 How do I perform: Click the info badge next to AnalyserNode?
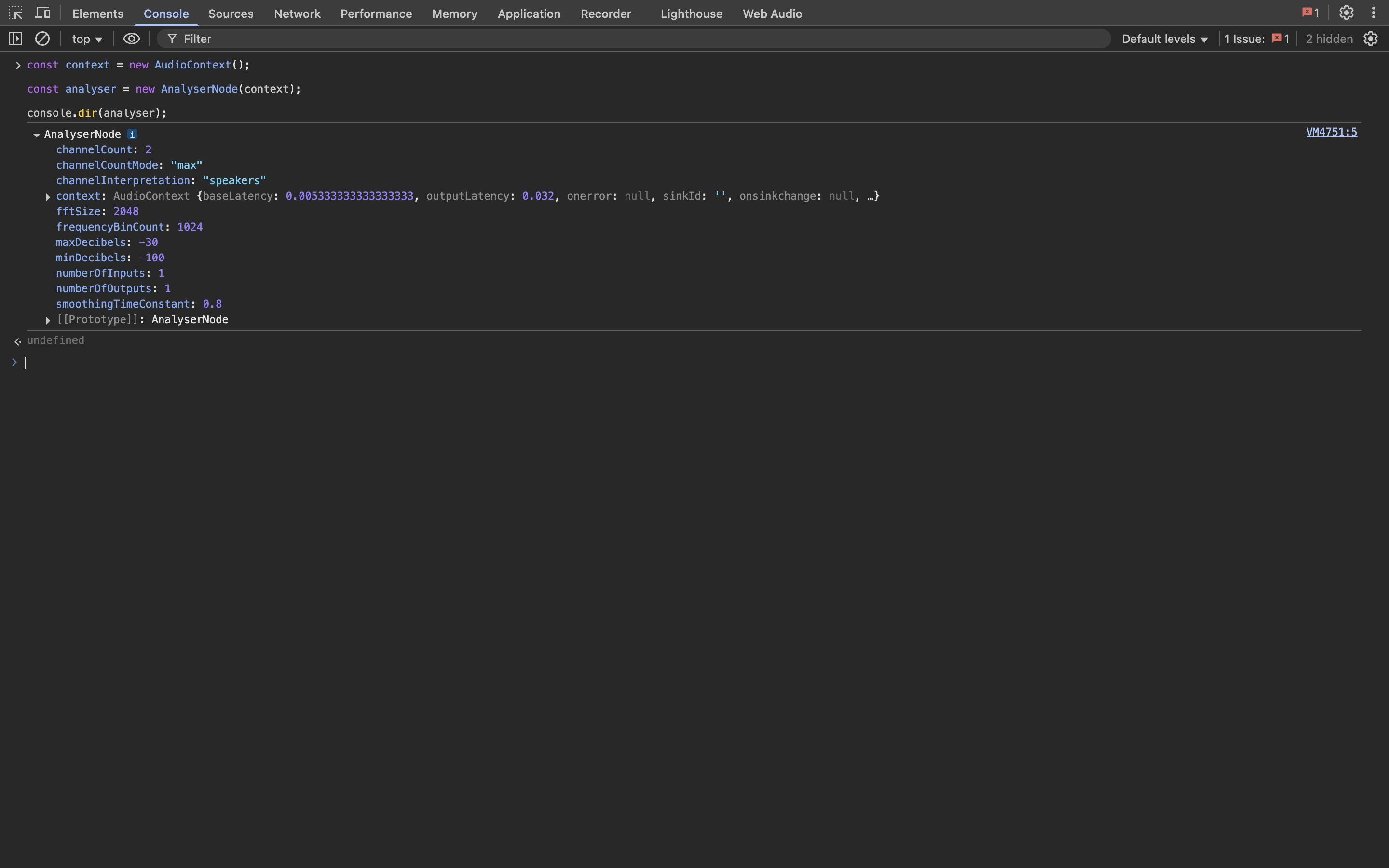tap(132, 135)
